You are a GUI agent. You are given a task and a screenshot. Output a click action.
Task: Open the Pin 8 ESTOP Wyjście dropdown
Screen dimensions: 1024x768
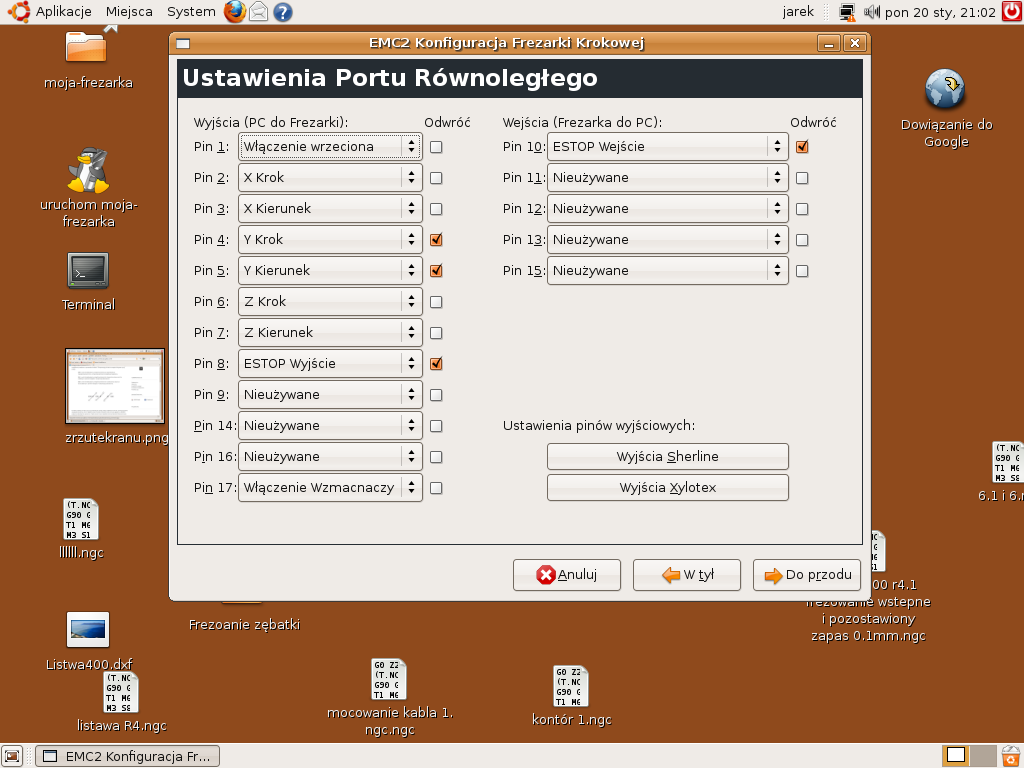coord(330,364)
